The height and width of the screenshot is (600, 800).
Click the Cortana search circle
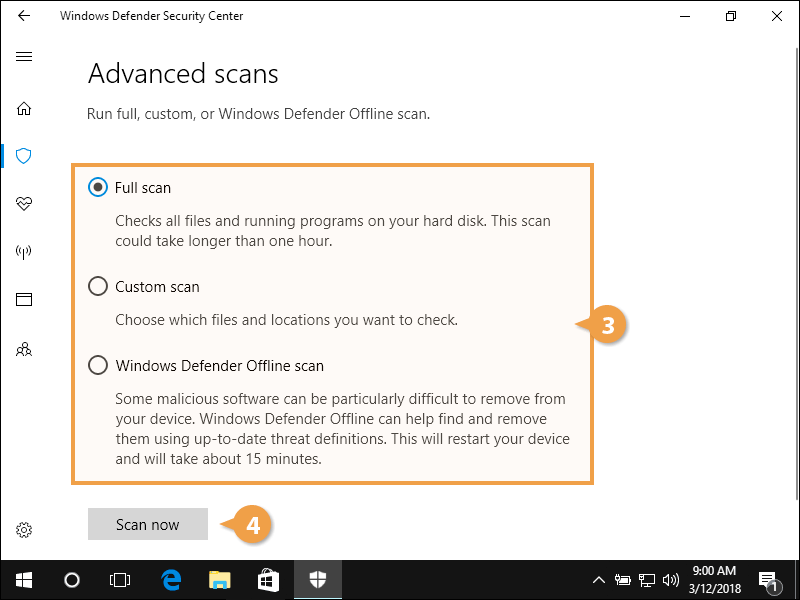(72, 580)
